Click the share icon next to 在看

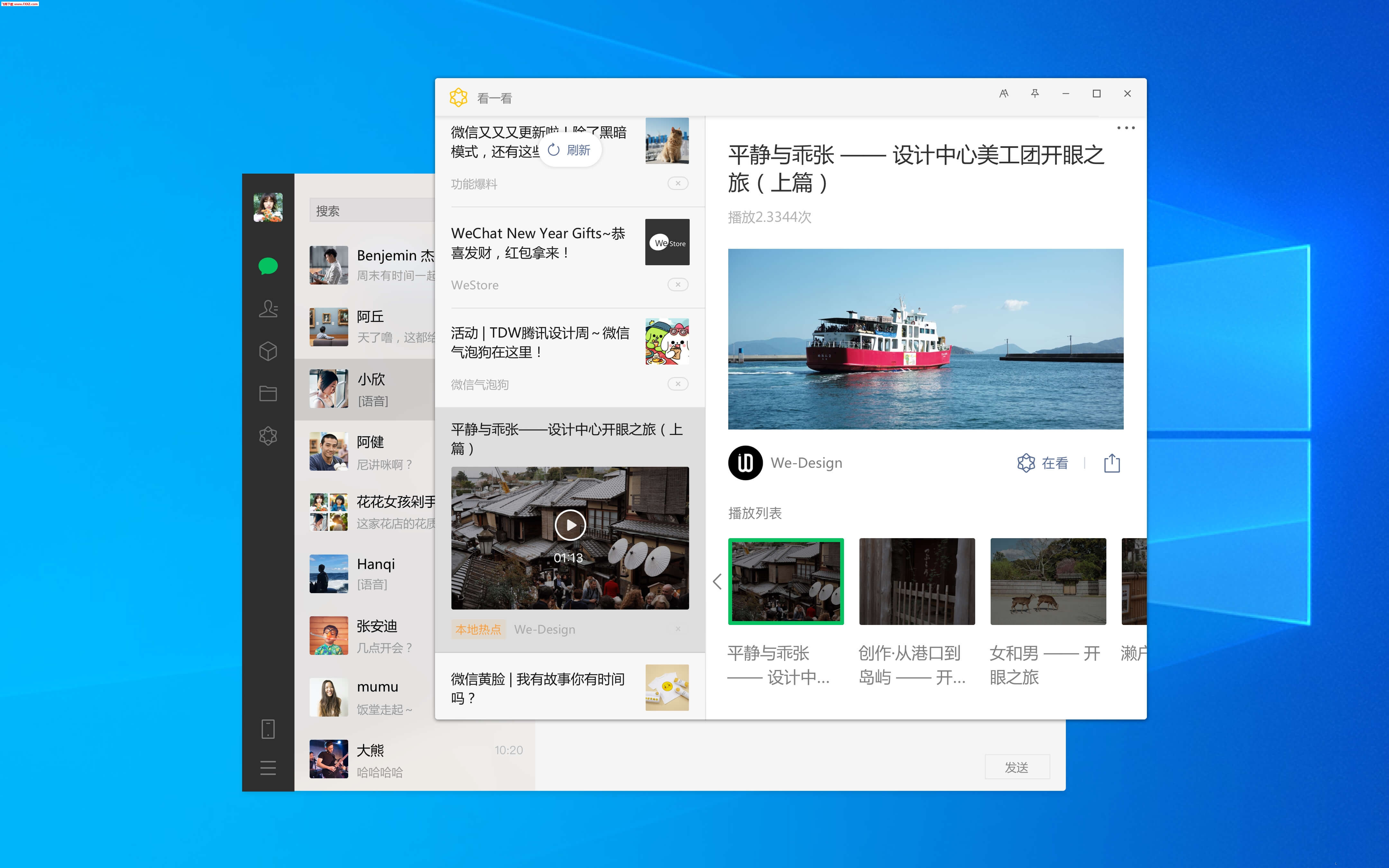[1112, 462]
